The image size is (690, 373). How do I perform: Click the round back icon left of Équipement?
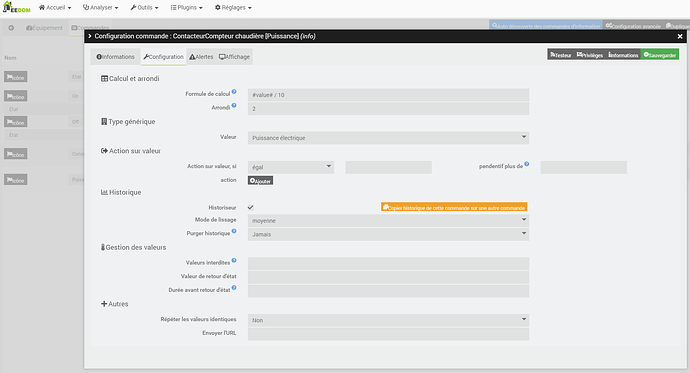click(11, 28)
